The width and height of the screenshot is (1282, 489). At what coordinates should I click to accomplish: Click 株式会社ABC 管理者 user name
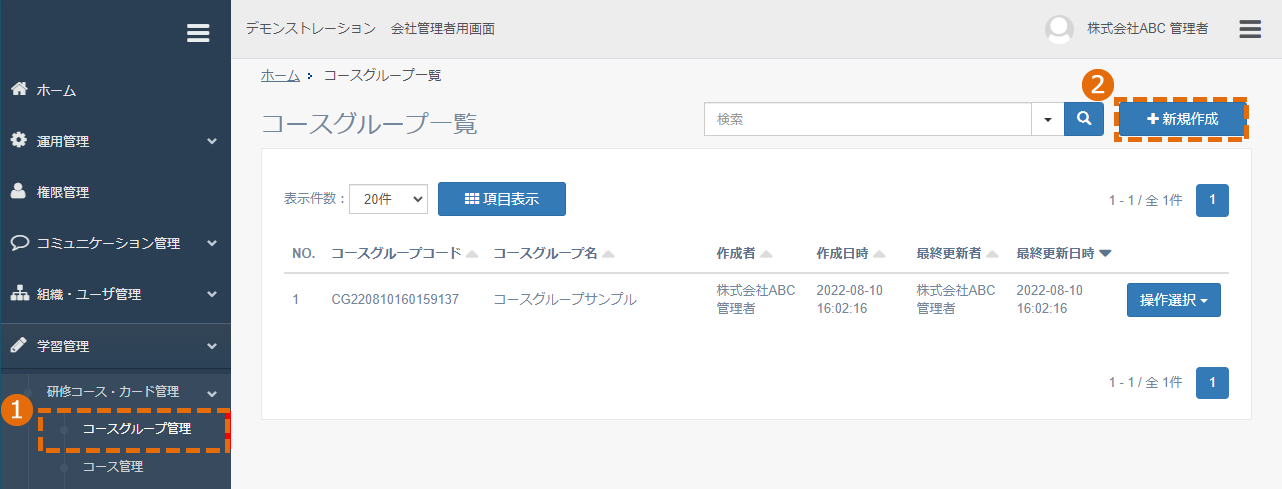(x=1148, y=29)
